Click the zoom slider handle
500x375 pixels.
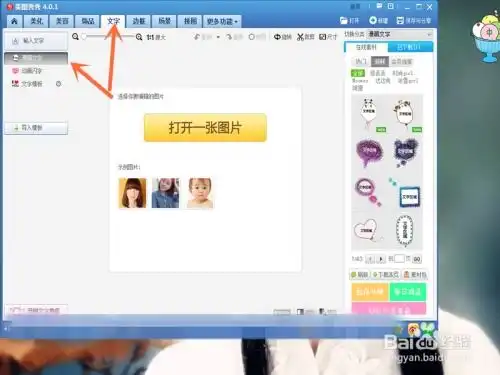pyautogui.click(x=84, y=37)
